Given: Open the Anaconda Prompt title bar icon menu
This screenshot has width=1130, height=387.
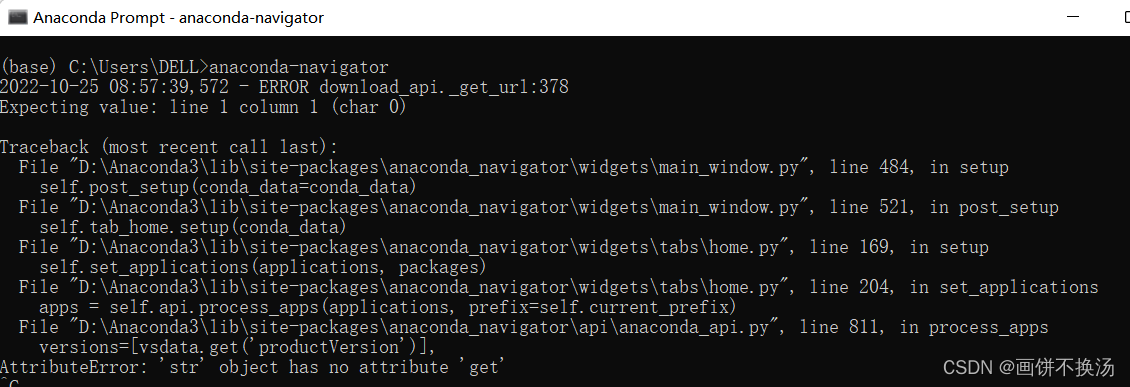Looking at the screenshot, I should [x=17, y=17].
